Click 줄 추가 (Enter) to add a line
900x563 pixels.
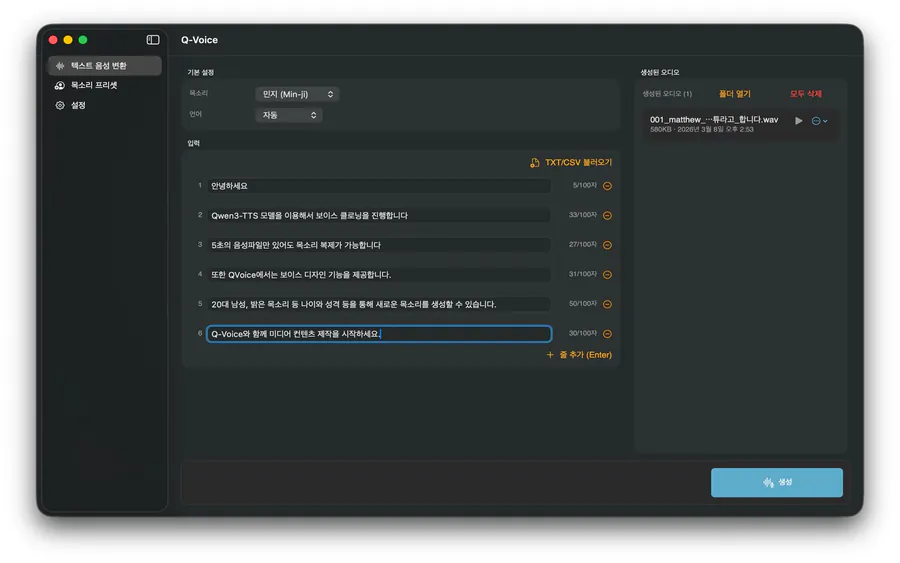[579, 355]
